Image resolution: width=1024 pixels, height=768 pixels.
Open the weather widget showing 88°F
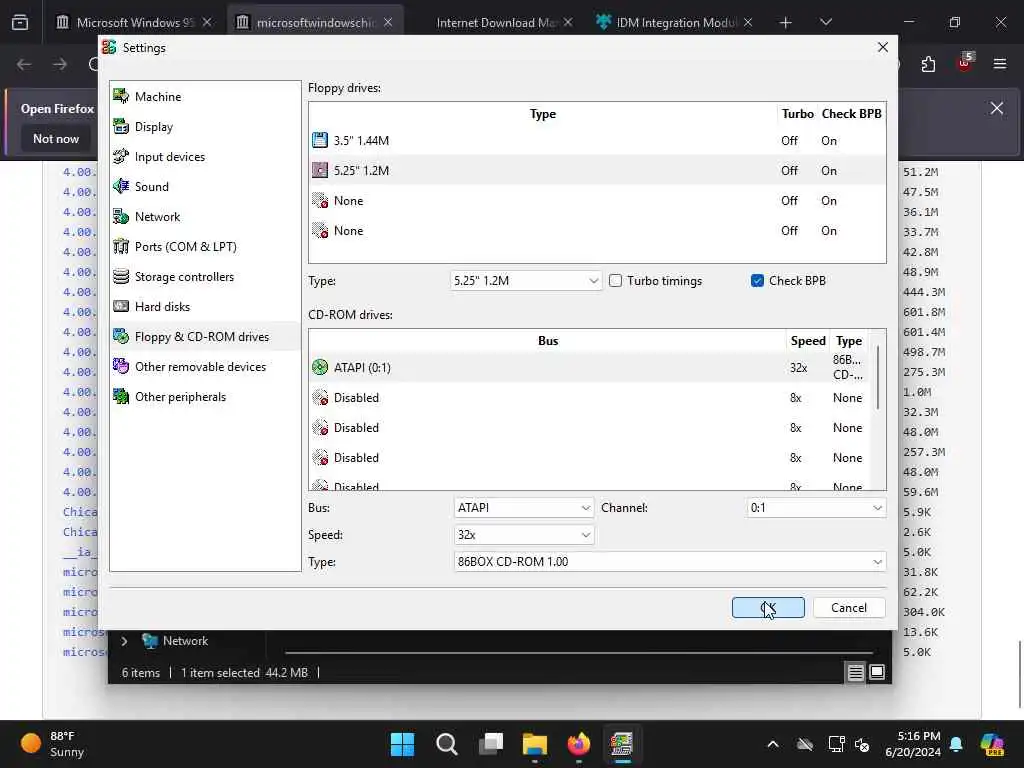[x=52, y=744]
